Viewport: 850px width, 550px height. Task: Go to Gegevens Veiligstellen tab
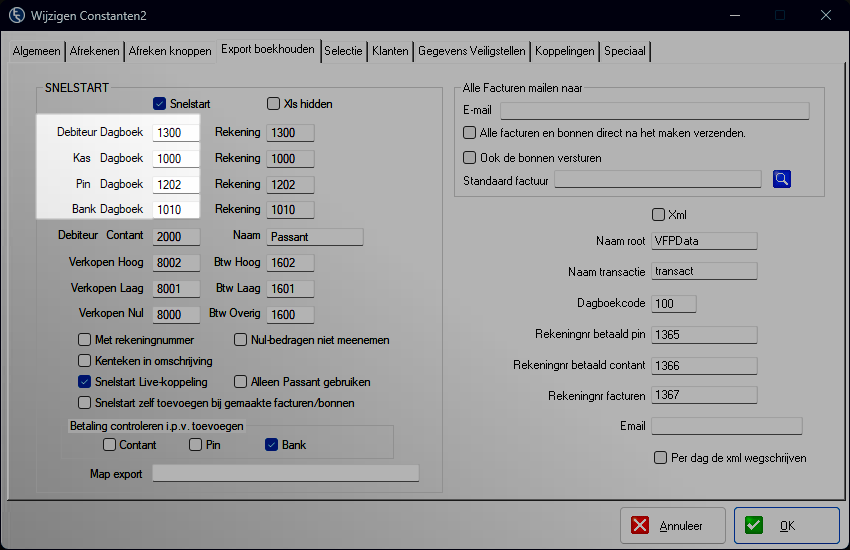[x=472, y=51]
